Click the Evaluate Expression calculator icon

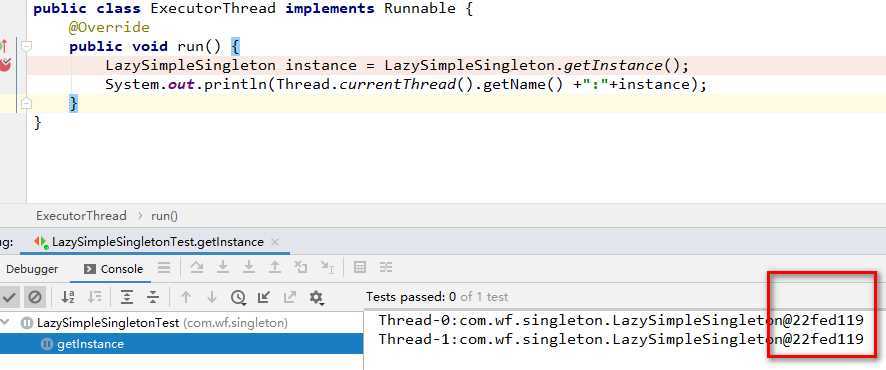tap(359, 267)
